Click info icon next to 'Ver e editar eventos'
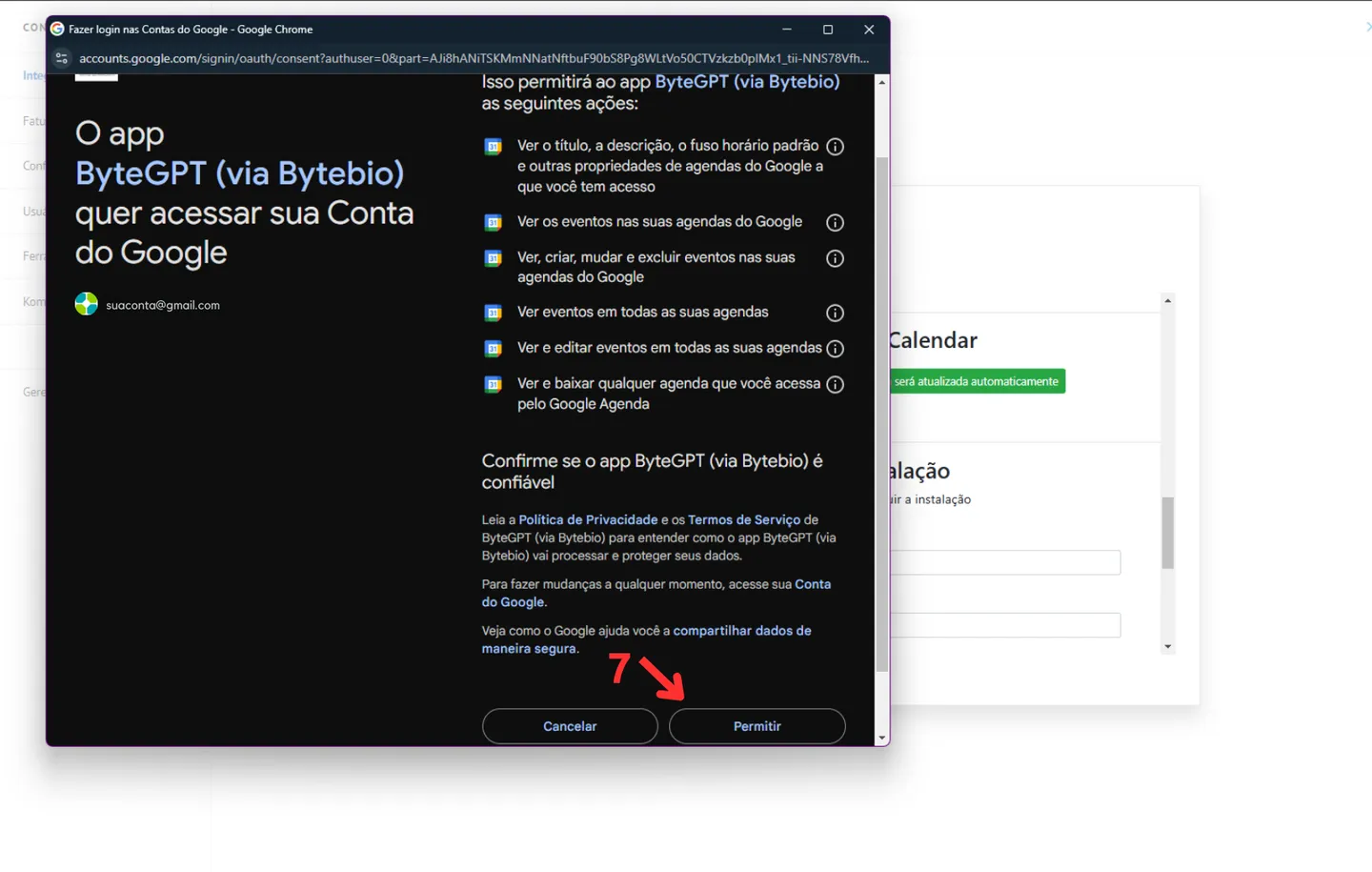Image resolution: width=1372 pixels, height=872 pixels. 835,349
